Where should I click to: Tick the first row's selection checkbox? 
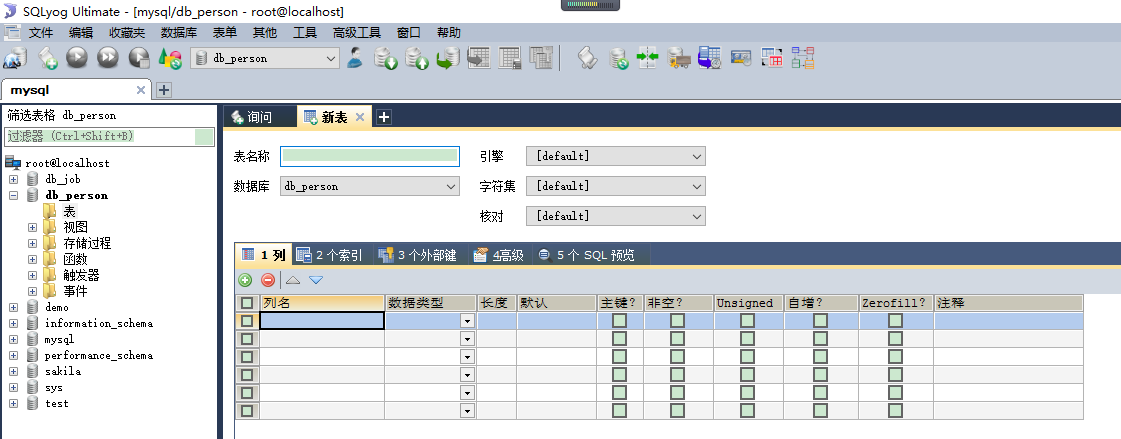247,321
